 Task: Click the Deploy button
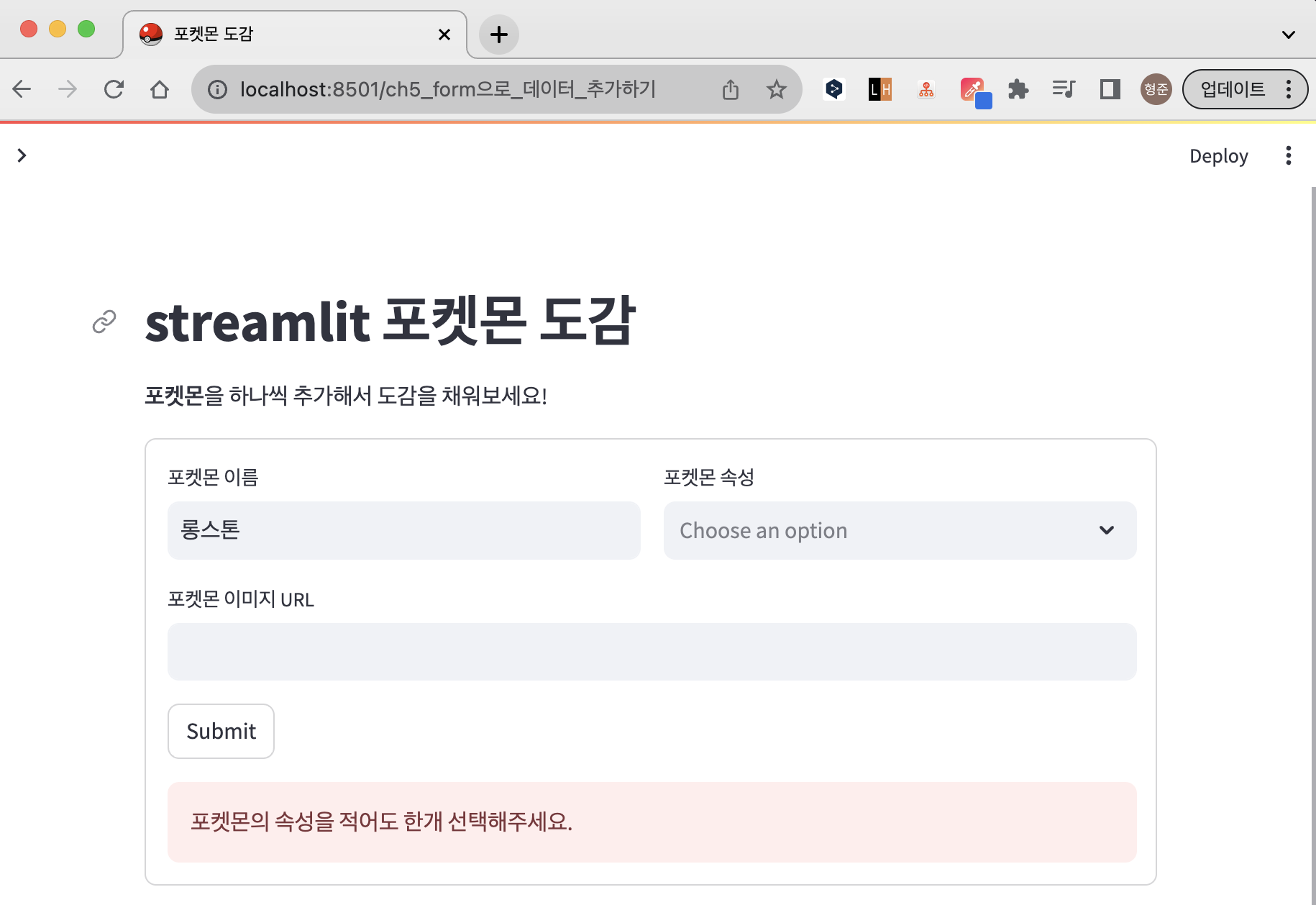click(1219, 156)
